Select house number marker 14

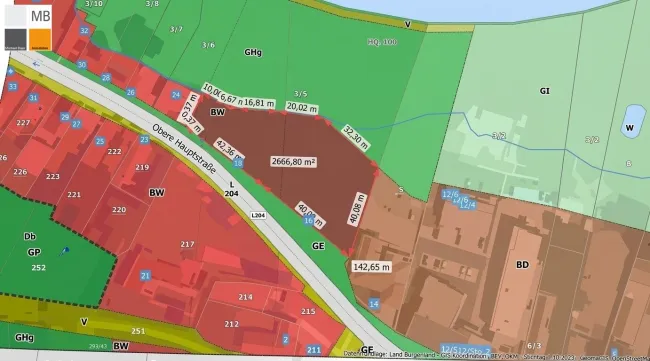374,304
